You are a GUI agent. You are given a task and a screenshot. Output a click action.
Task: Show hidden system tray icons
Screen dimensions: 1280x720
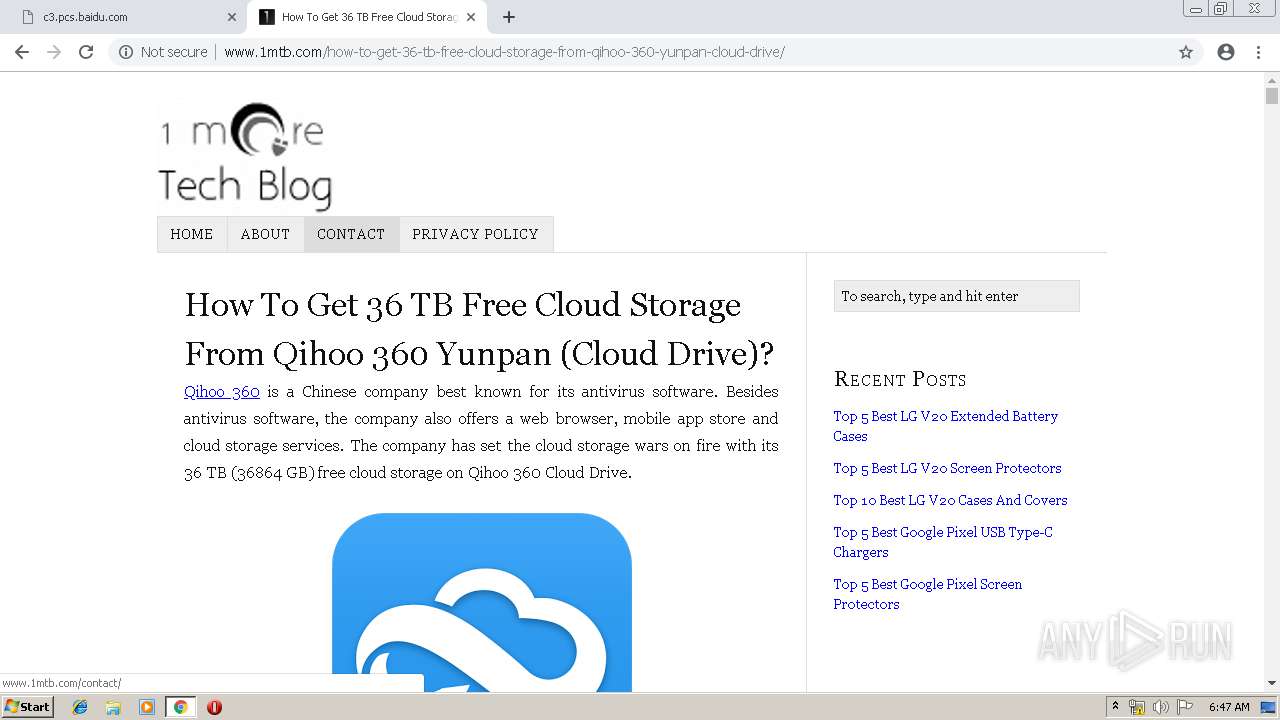[1115, 707]
